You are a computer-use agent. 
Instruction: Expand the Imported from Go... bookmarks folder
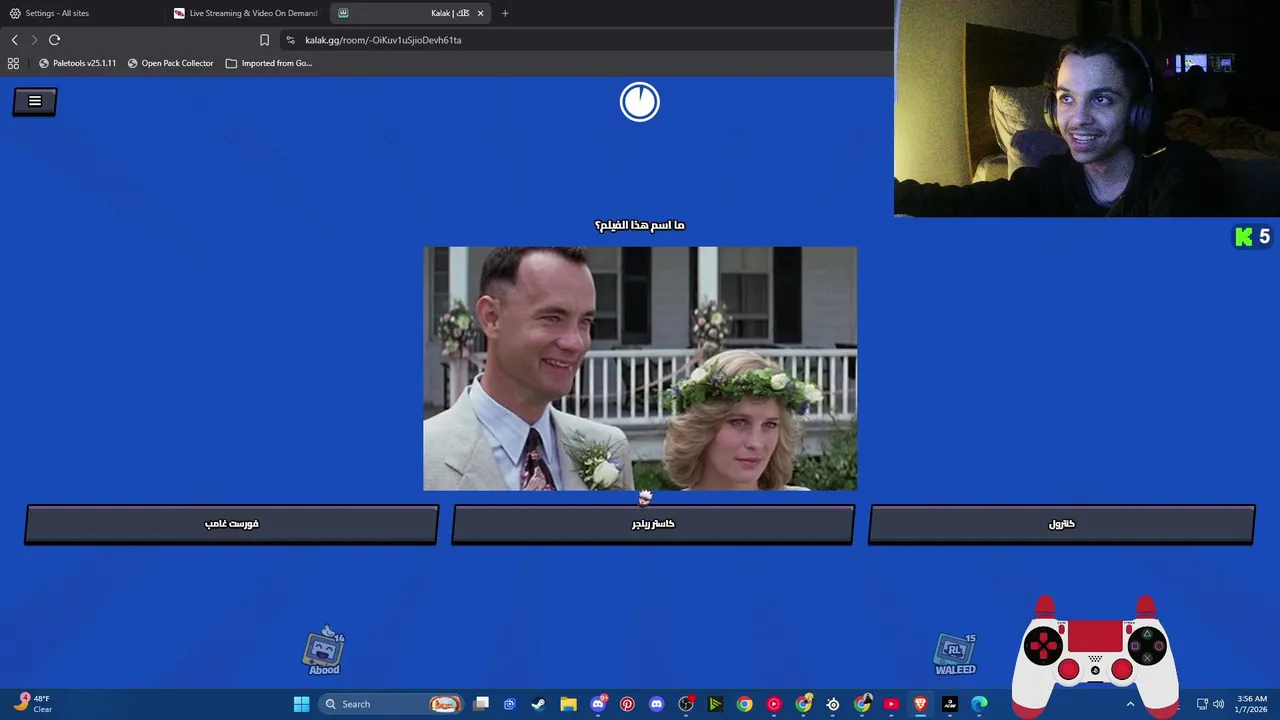pos(269,63)
